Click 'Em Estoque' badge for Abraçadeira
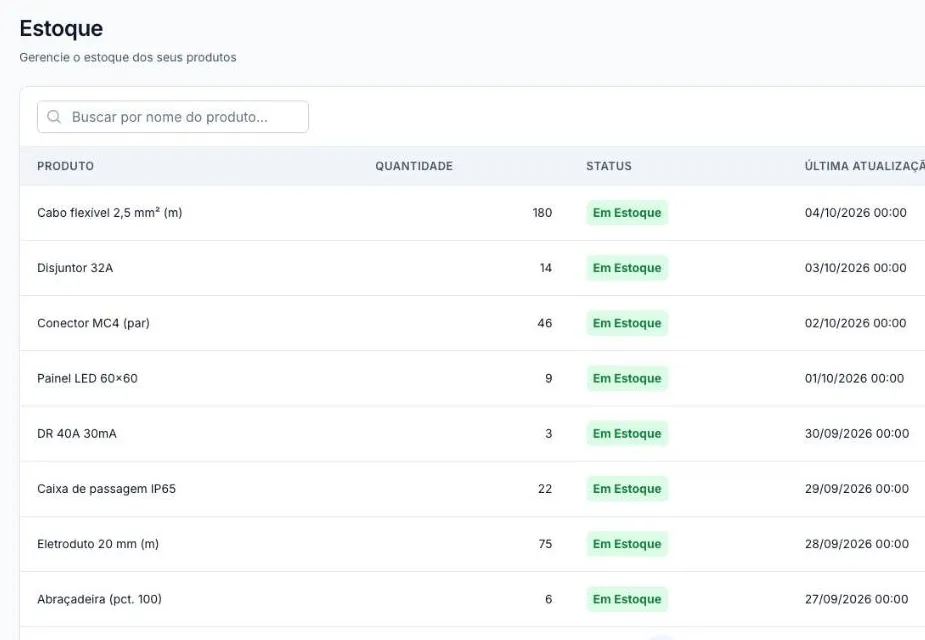Viewport: 925px width, 640px height. tap(627, 599)
